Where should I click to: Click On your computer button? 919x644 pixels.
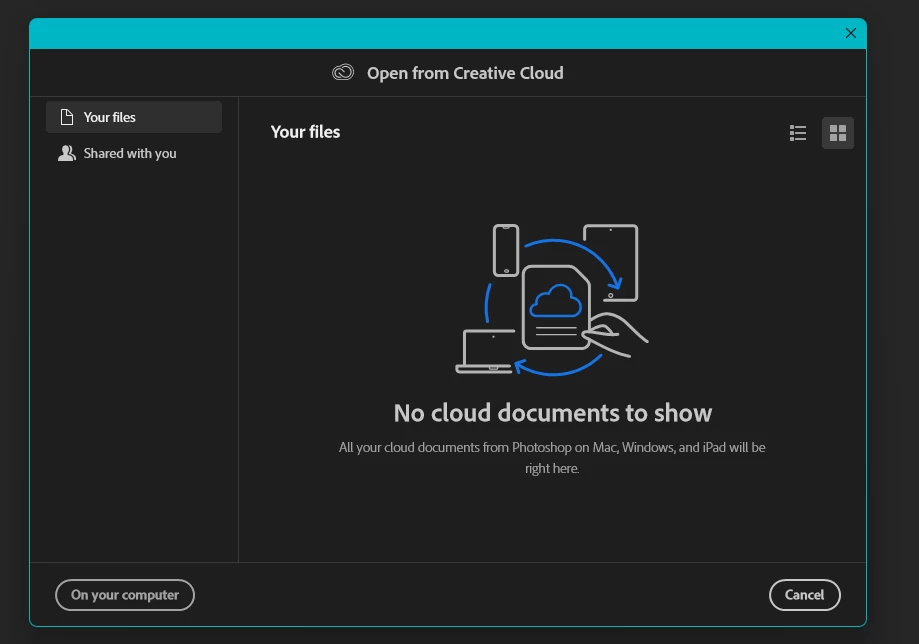coord(125,595)
